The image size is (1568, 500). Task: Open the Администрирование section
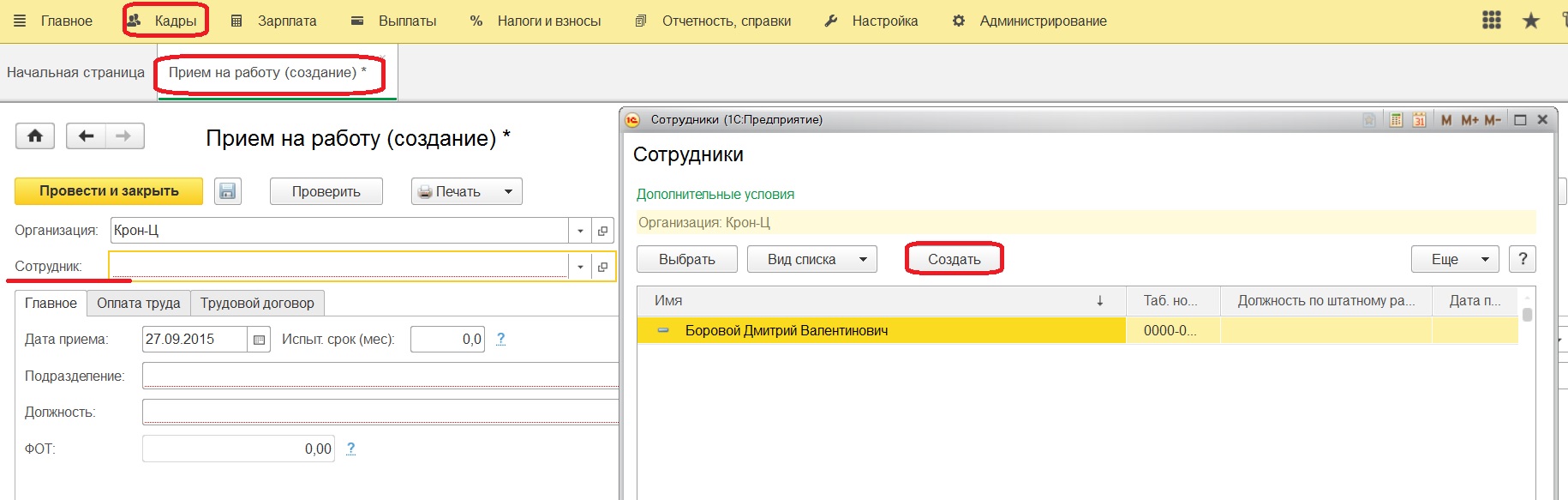(x=1030, y=21)
